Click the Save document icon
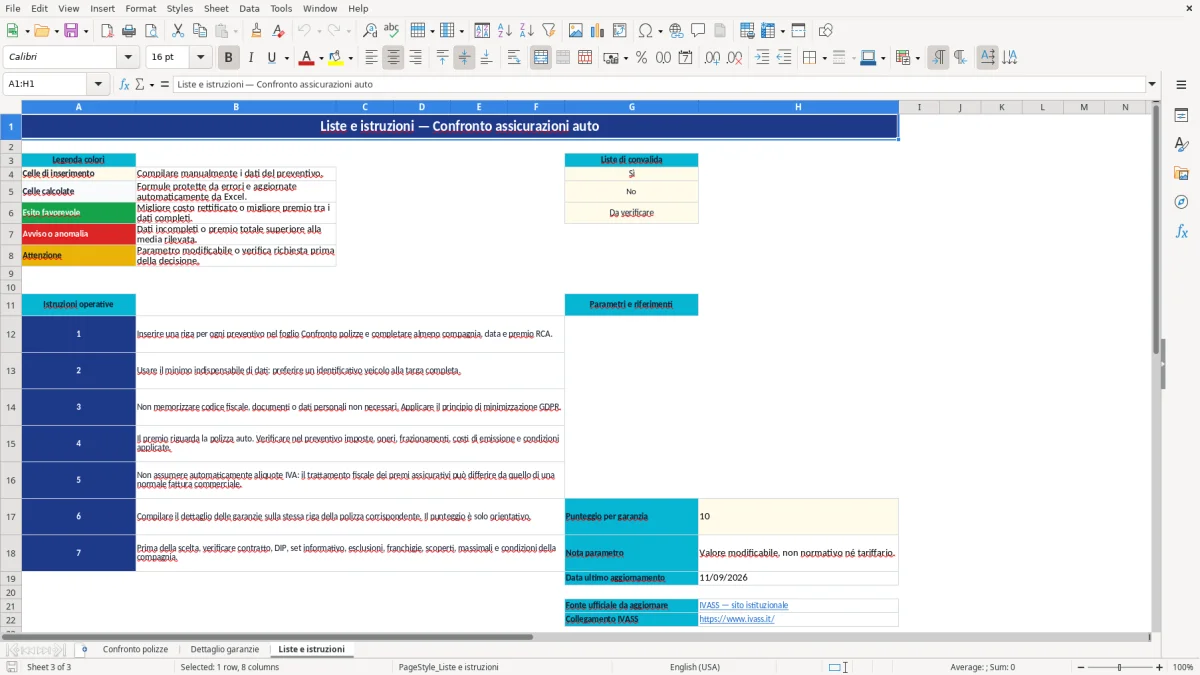This screenshot has height=675, width=1200. coord(71,31)
